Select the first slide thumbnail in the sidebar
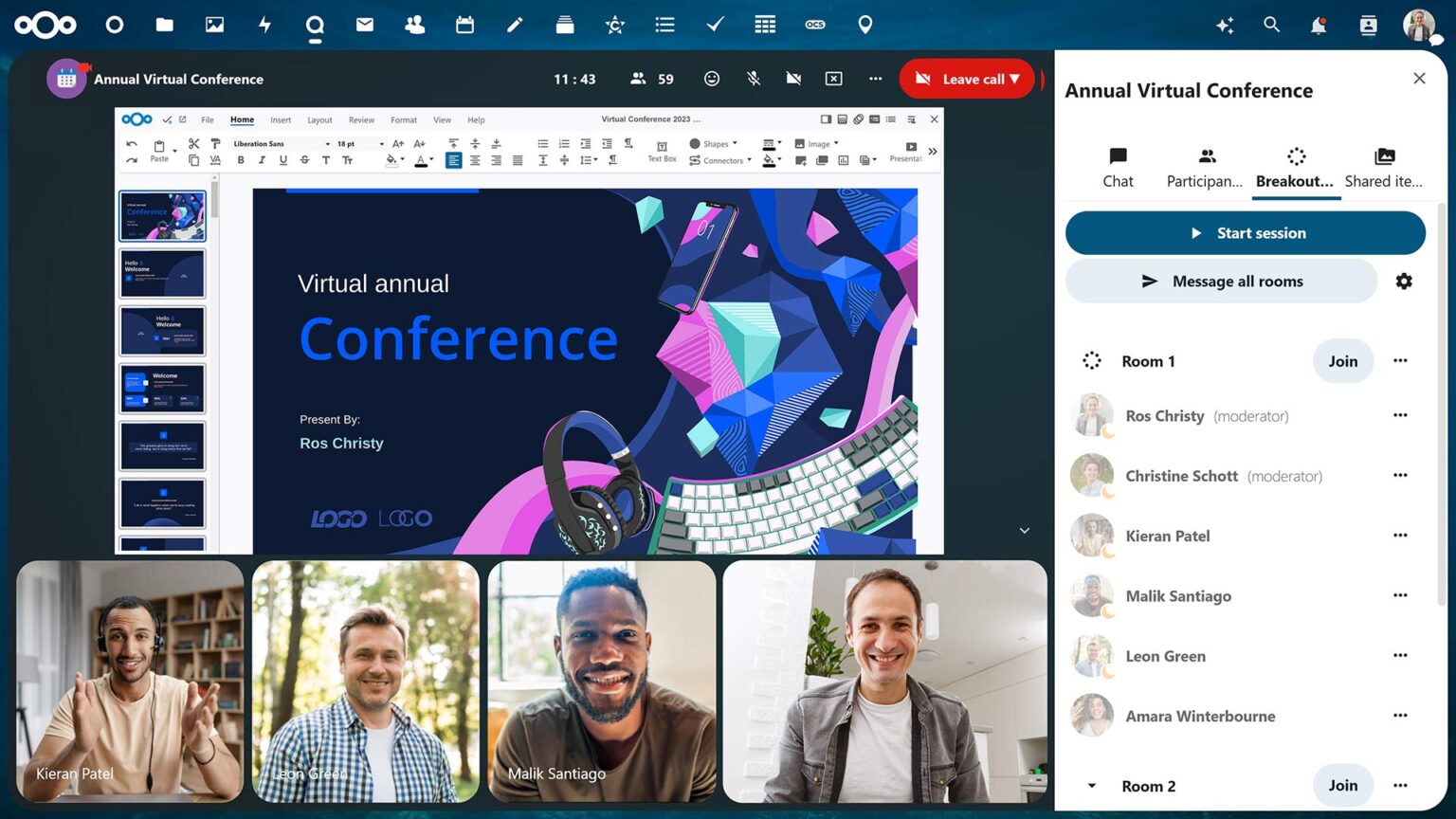The height and width of the screenshot is (819, 1456). (x=162, y=215)
